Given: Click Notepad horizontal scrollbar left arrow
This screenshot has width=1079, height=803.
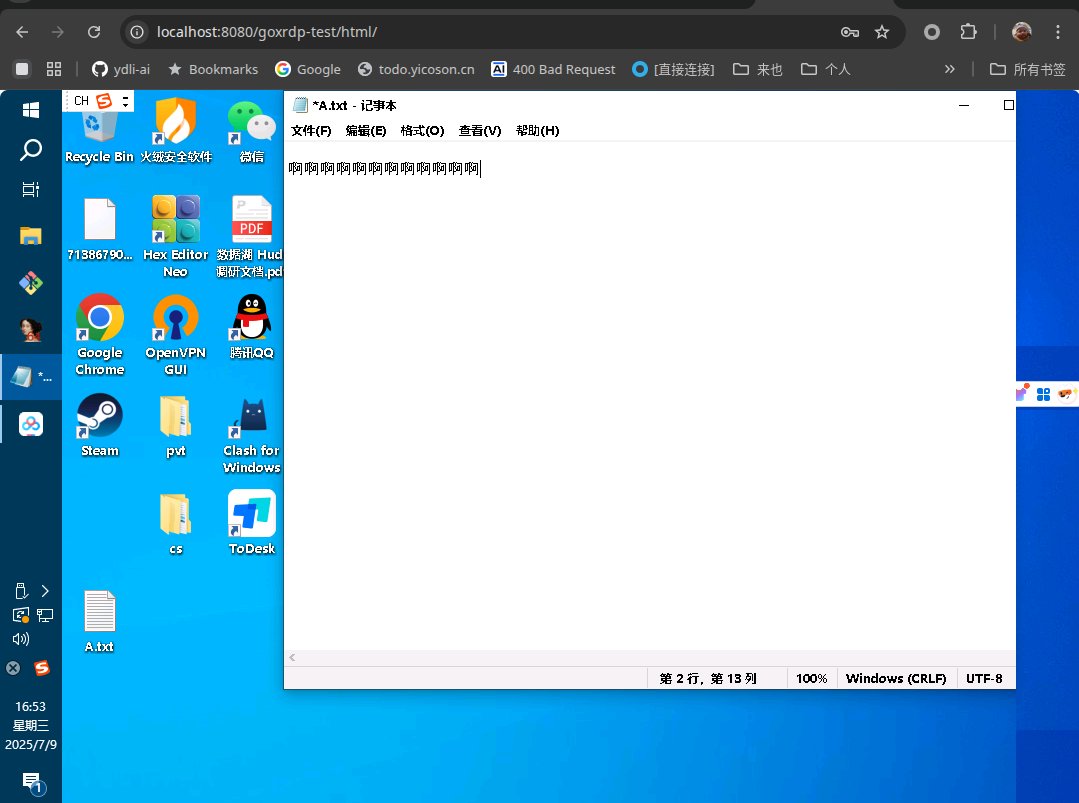Looking at the screenshot, I should [x=292, y=657].
